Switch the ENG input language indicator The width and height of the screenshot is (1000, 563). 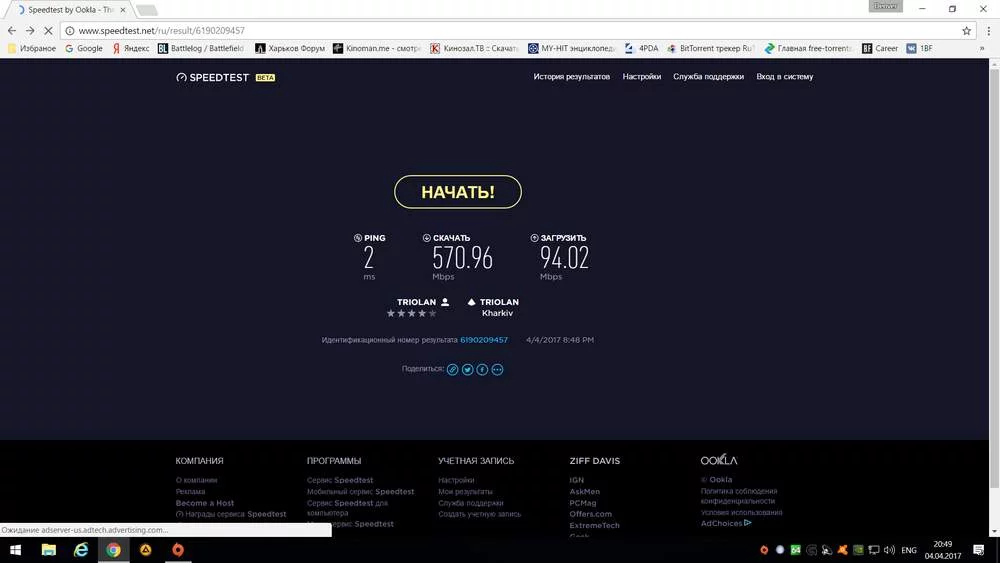(x=909, y=550)
